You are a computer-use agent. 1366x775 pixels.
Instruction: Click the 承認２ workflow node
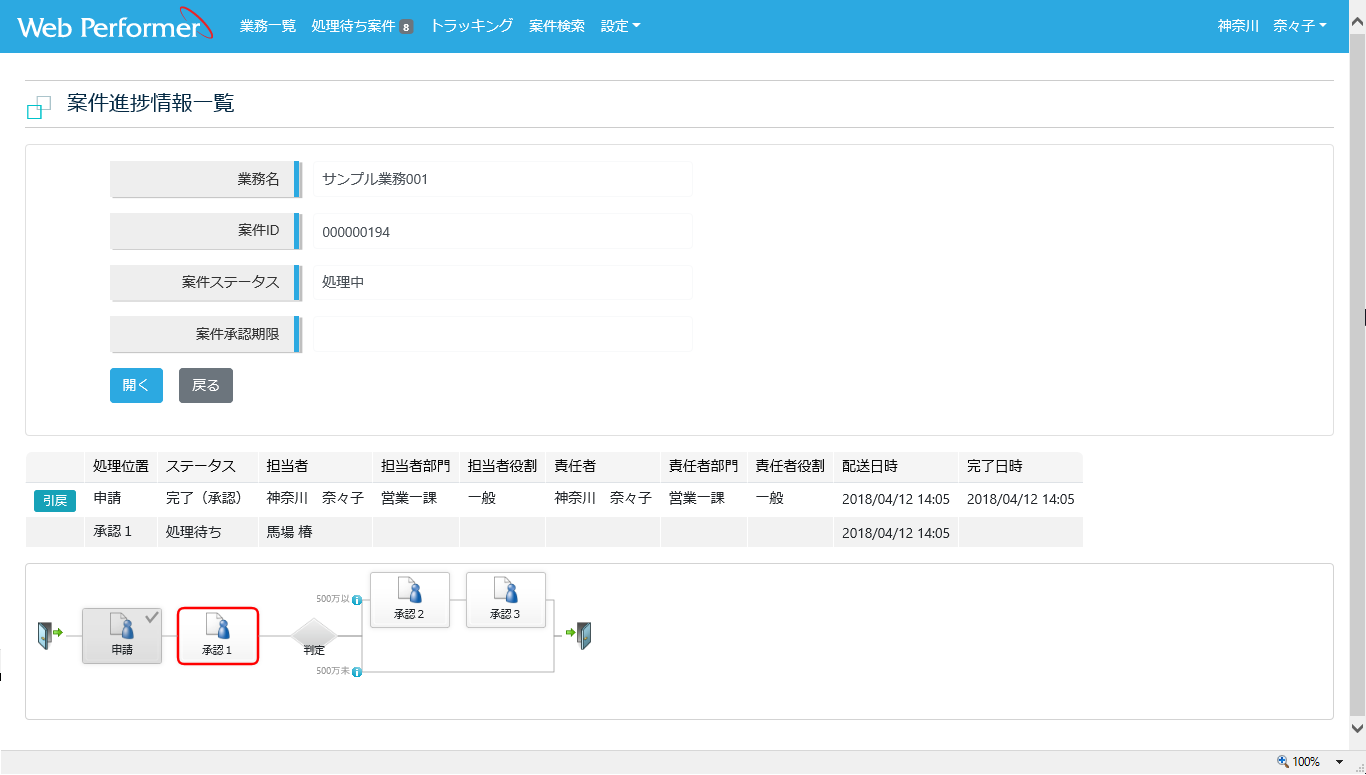coord(409,600)
